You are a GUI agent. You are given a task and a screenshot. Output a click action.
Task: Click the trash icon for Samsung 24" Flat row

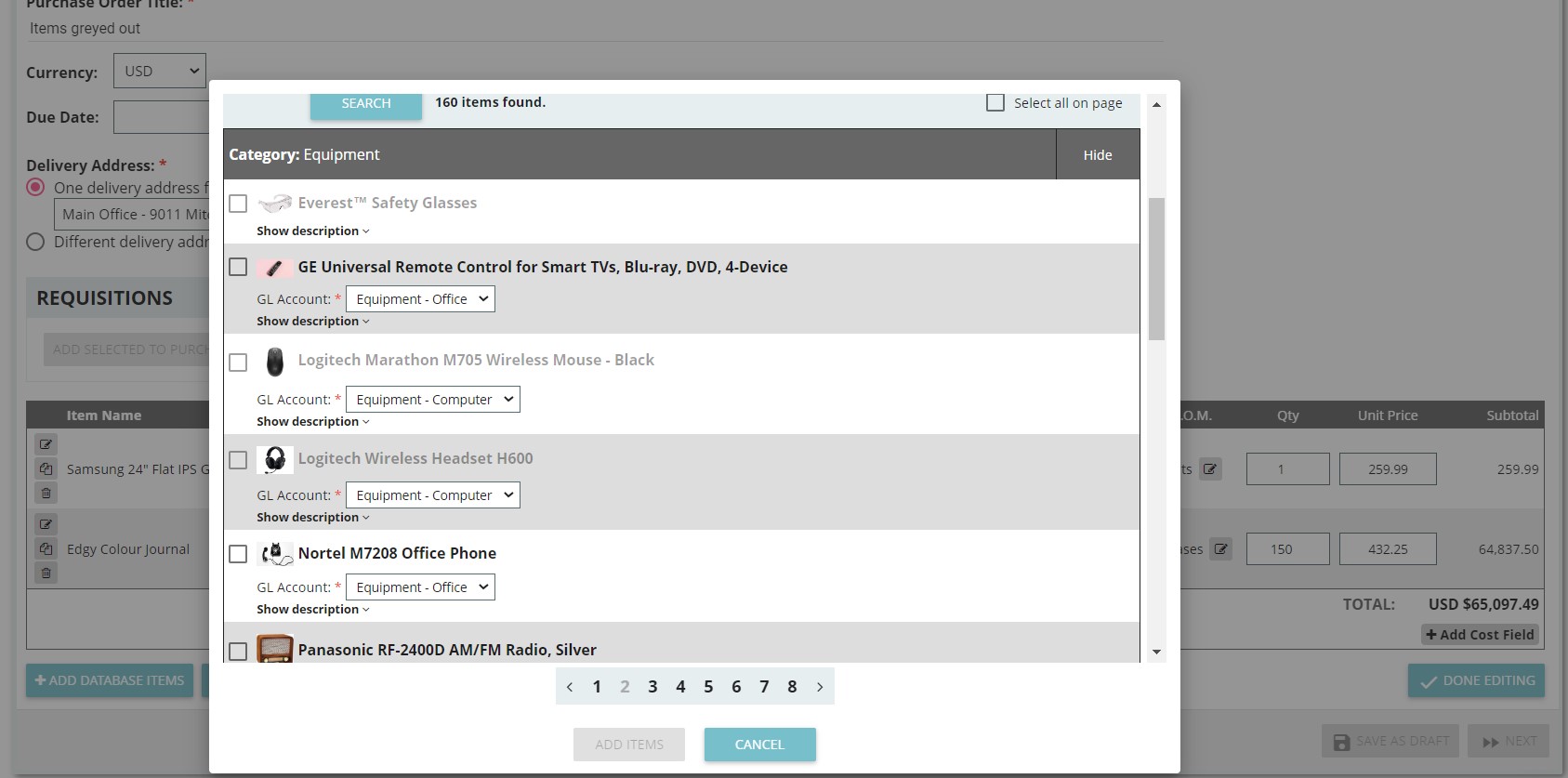[x=46, y=493]
